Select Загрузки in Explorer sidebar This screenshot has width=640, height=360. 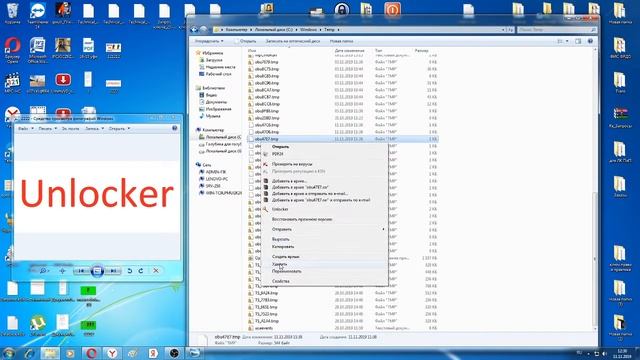click(214, 60)
